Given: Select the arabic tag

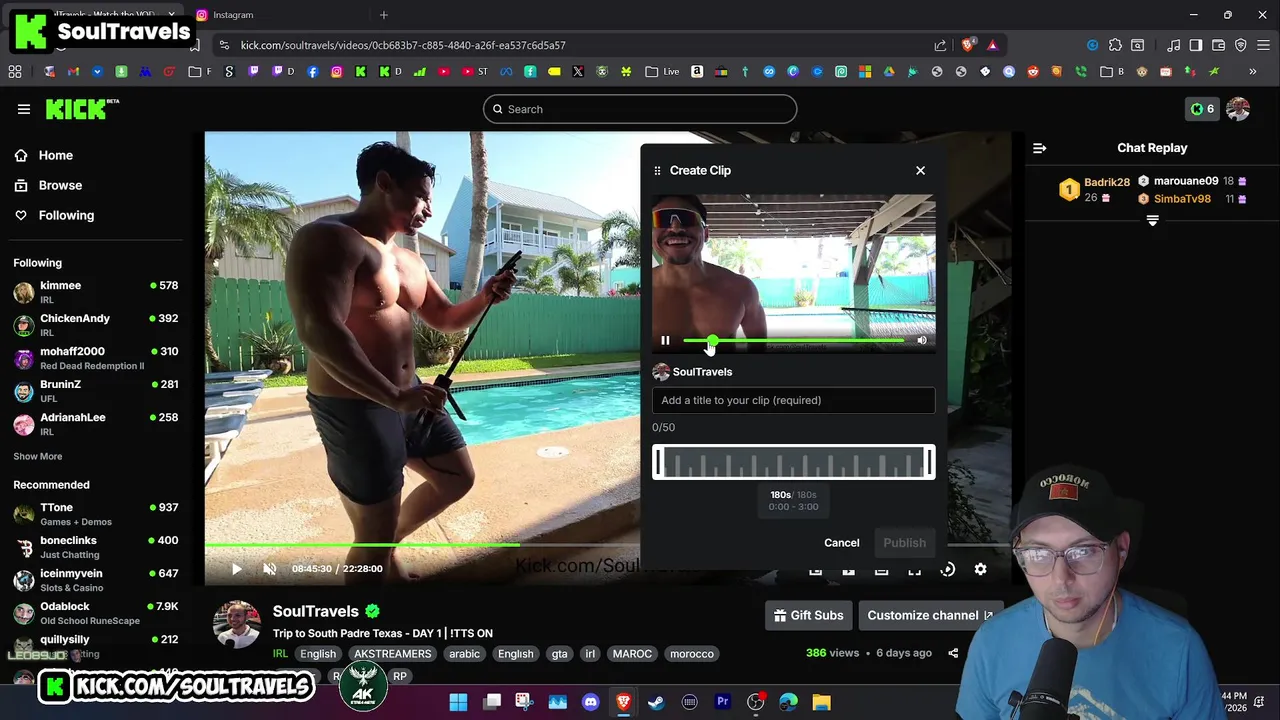Looking at the screenshot, I should [x=464, y=654].
